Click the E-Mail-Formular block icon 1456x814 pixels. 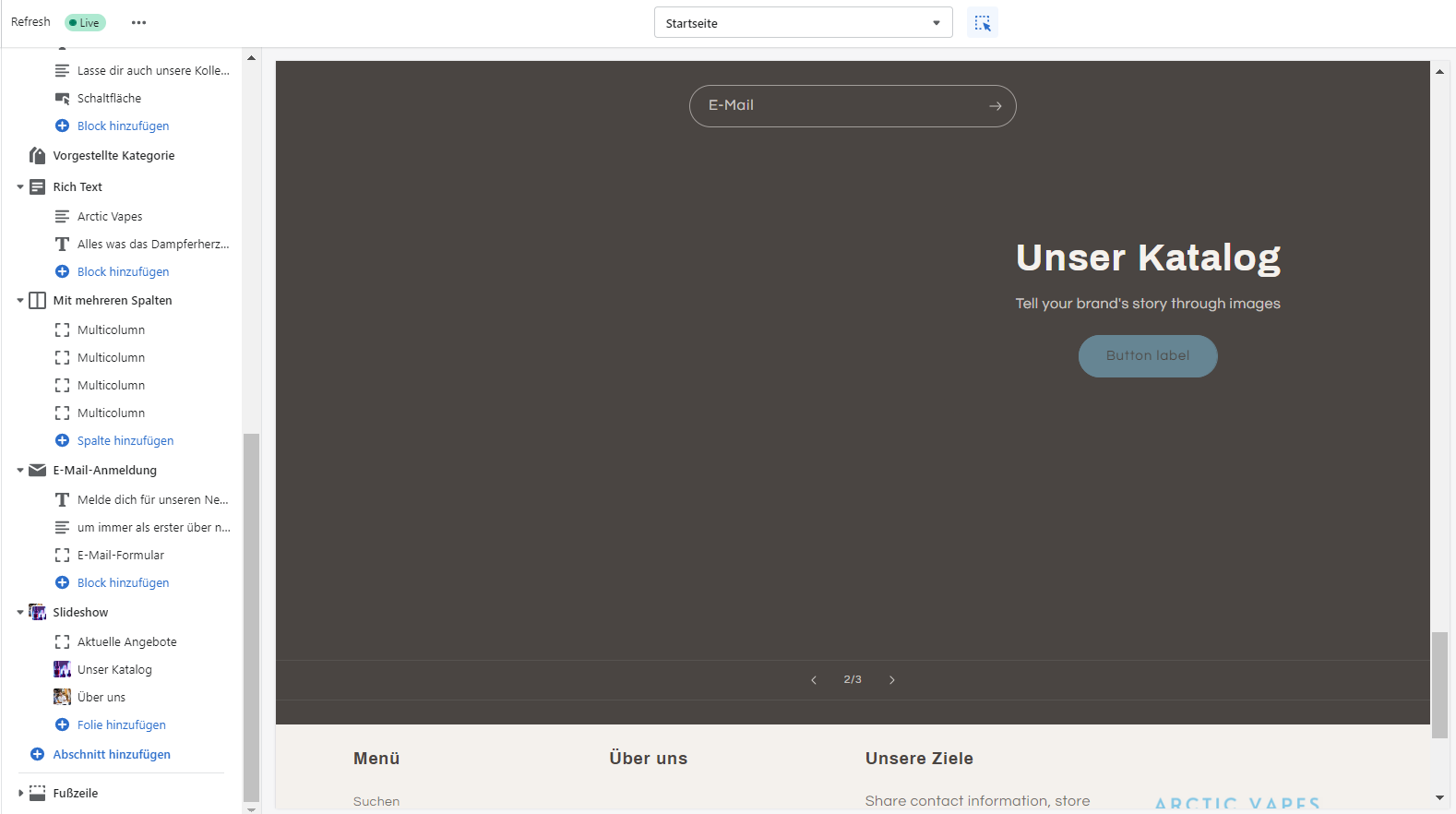point(62,556)
